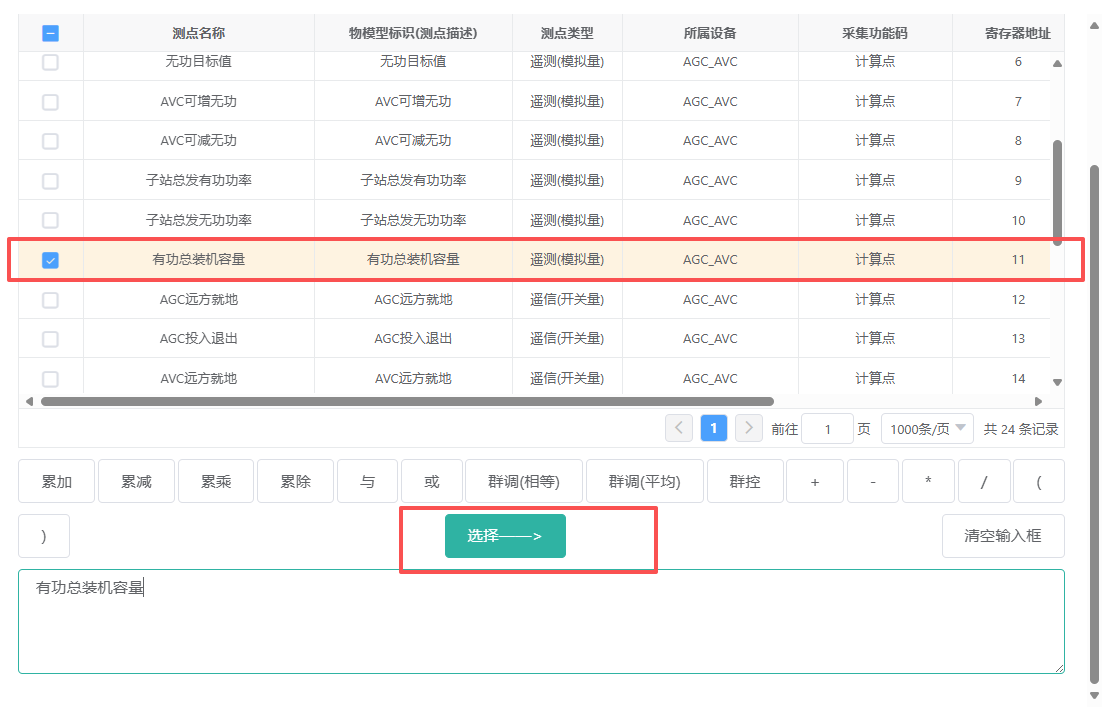Insert the right parenthesis symbol

pos(44,536)
